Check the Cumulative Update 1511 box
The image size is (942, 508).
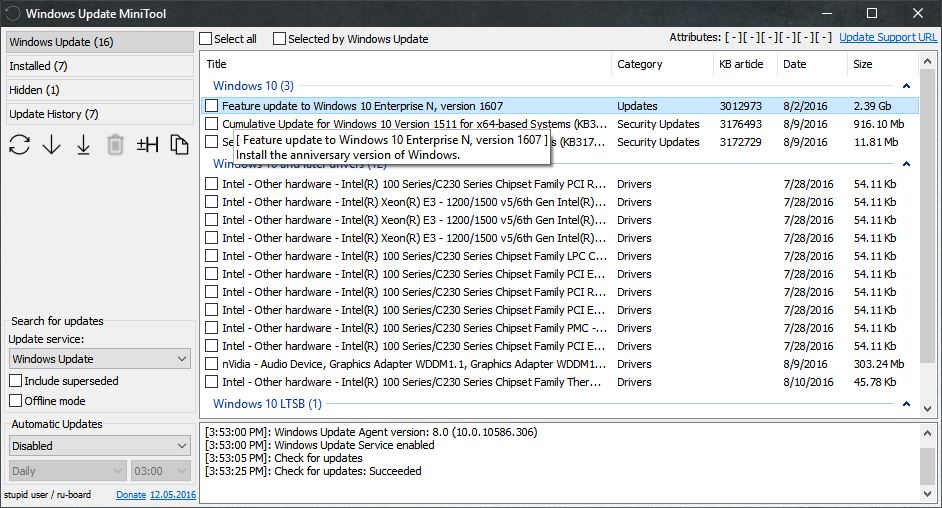(211, 124)
